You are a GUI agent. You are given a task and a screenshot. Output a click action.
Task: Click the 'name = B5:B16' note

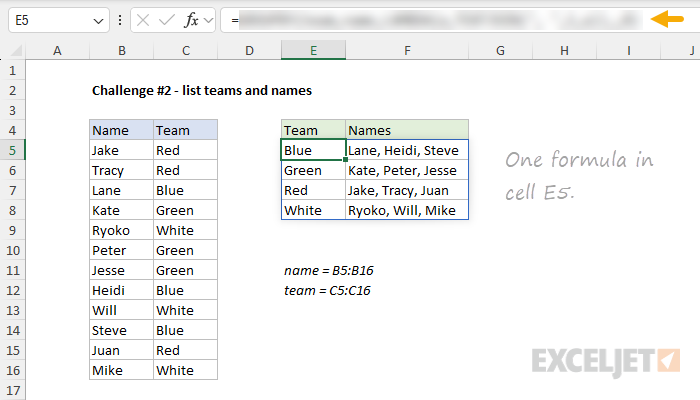pos(329,271)
